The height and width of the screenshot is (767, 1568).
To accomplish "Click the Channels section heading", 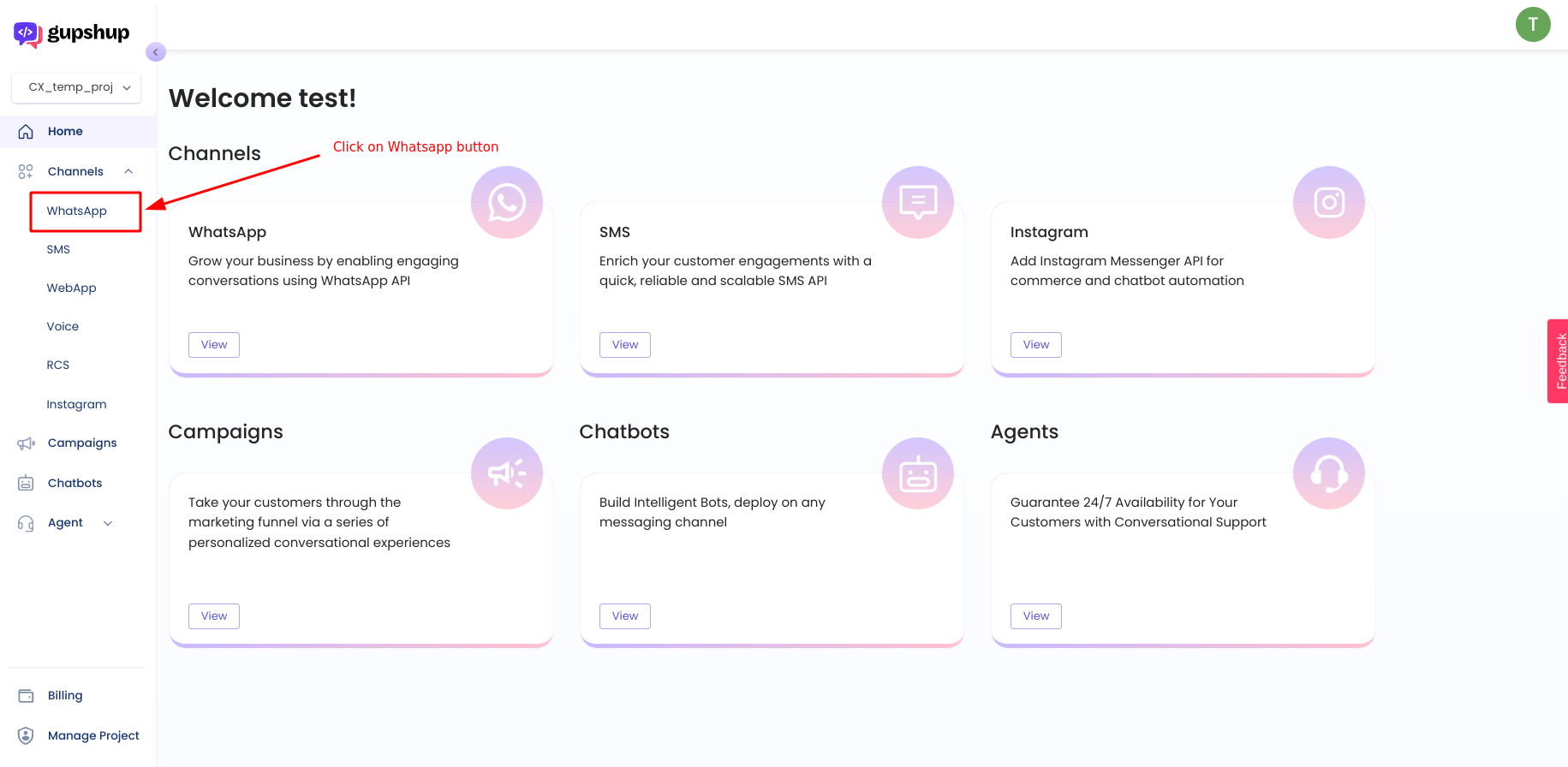I will click(214, 154).
